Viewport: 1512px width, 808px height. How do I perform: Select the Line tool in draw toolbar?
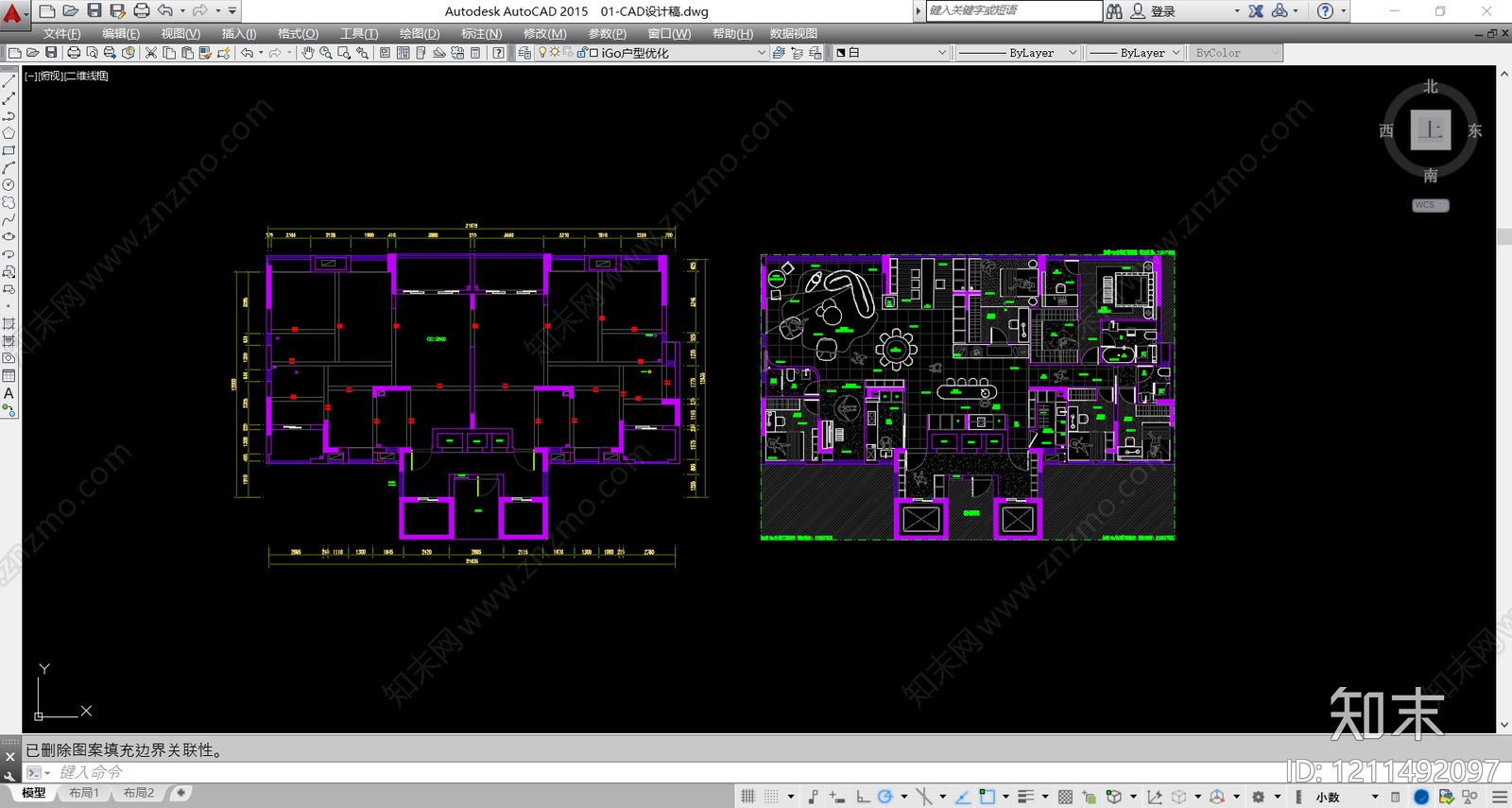pyautogui.click(x=9, y=82)
